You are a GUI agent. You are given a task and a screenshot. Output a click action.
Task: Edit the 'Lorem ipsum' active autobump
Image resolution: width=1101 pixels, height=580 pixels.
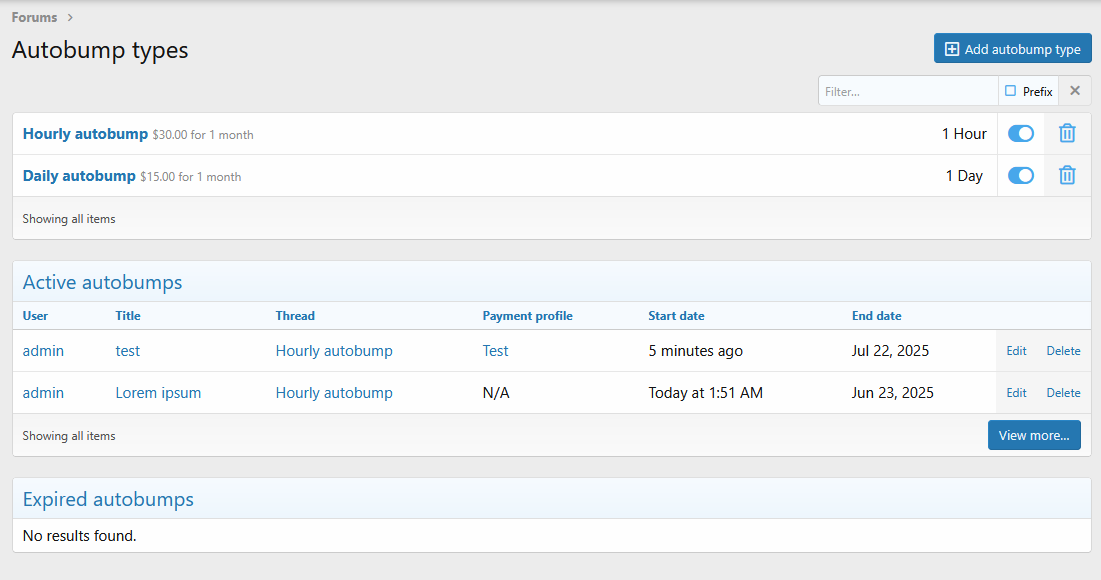1016,393
